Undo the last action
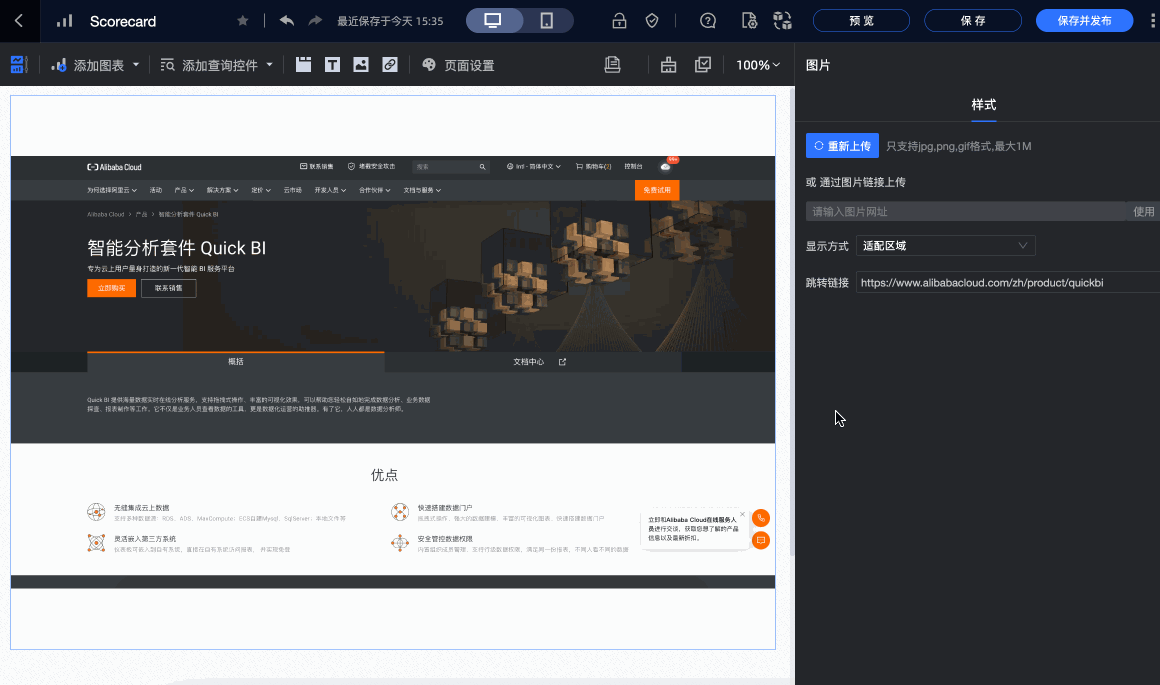 [287, 21]
